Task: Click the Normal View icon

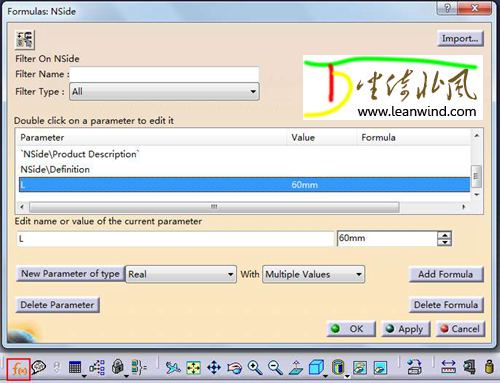Action: 296,368
